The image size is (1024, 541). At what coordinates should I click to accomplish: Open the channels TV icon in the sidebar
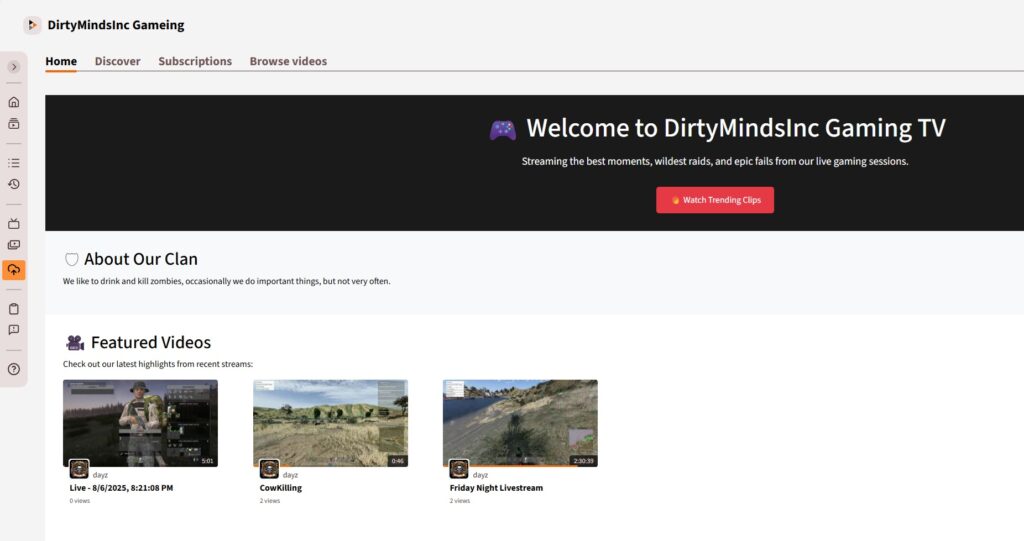click(x=14, y=223)
